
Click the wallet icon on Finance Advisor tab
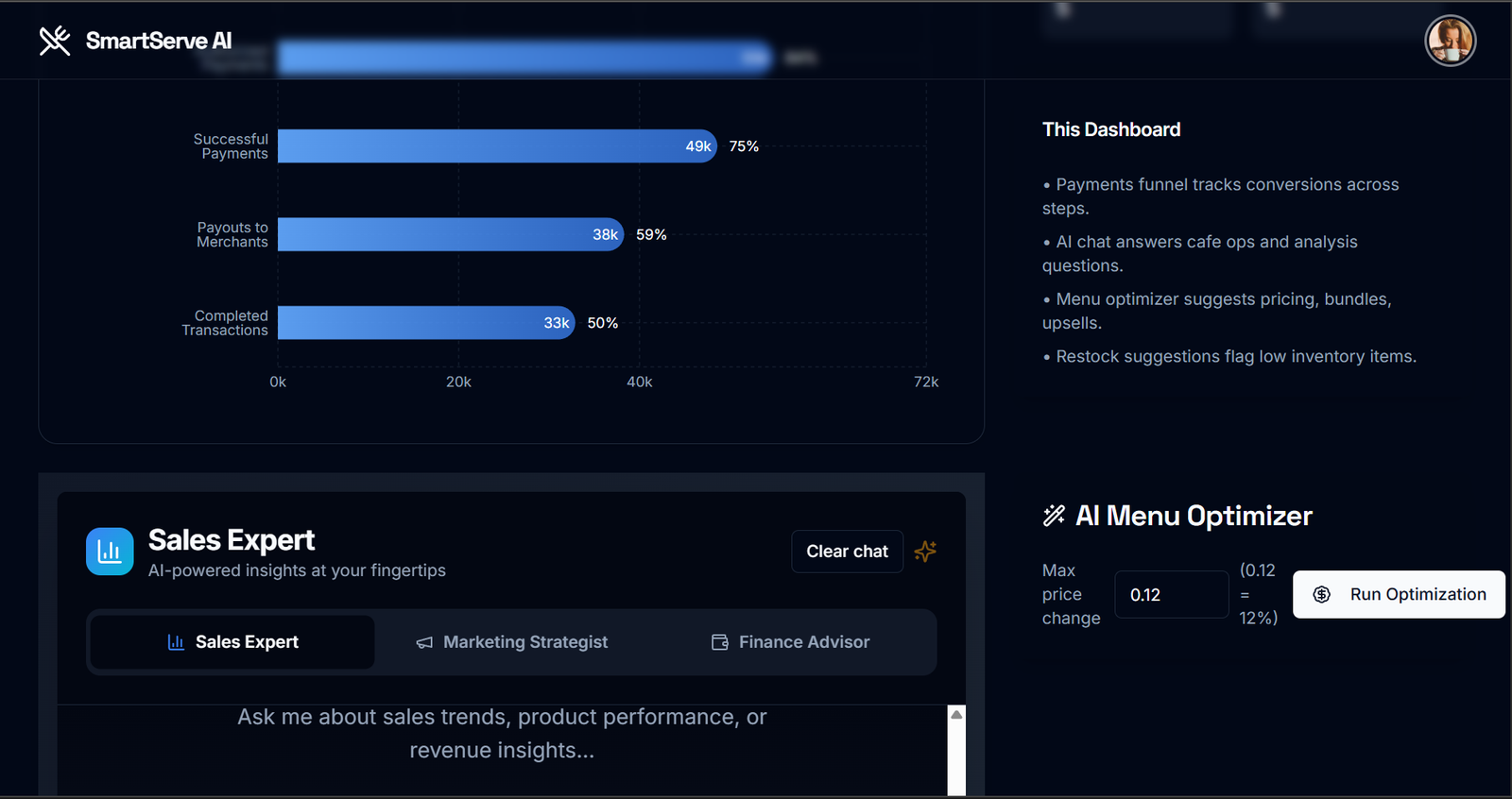[719, 642]
